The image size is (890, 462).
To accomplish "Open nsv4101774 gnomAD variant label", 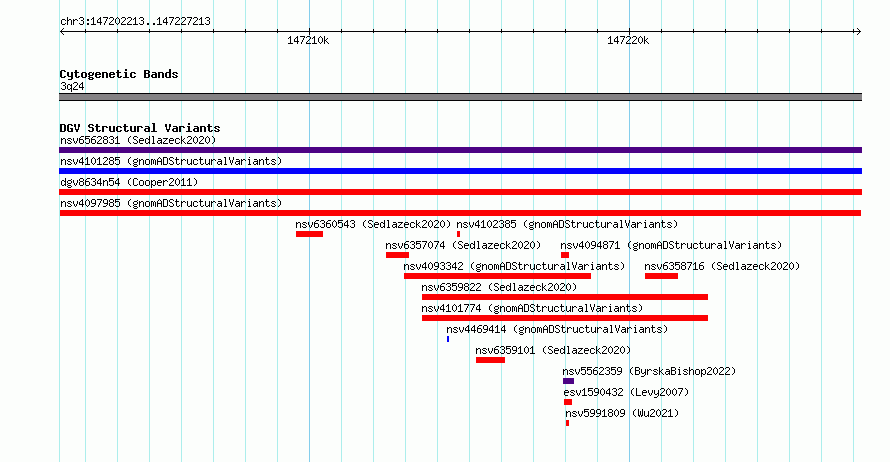I will point(532,308).
